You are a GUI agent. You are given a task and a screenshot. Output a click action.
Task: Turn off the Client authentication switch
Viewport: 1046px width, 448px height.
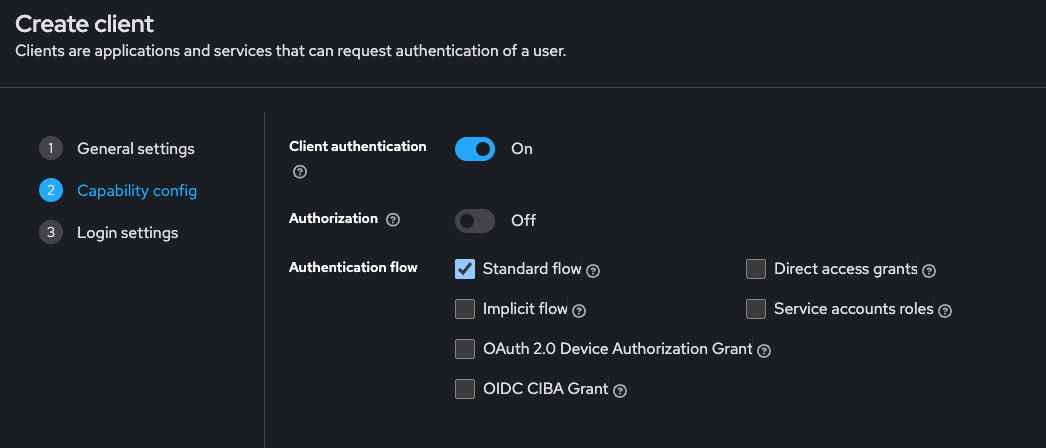[475, 149]
